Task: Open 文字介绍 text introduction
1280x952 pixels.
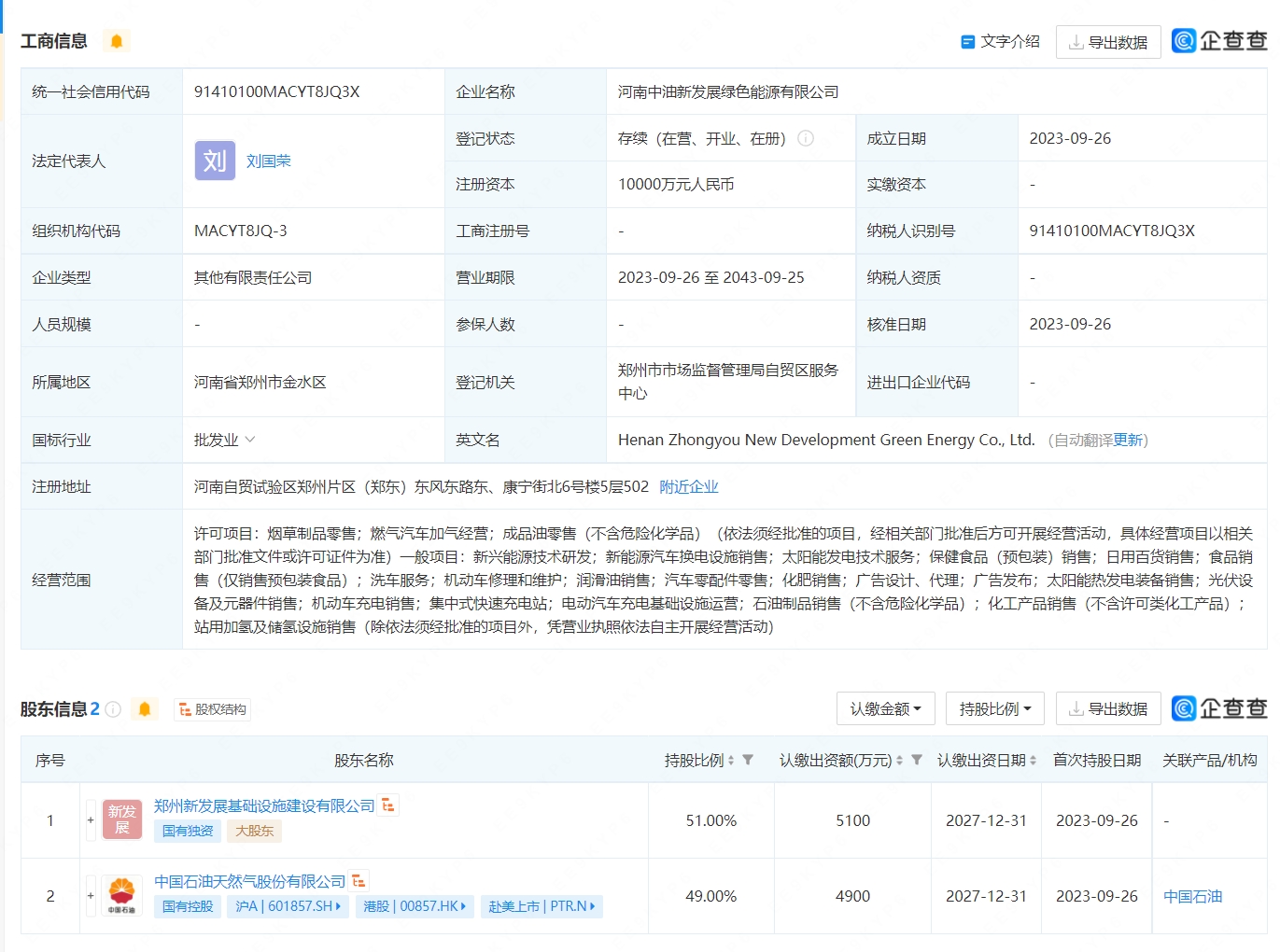Action: 1000,41
